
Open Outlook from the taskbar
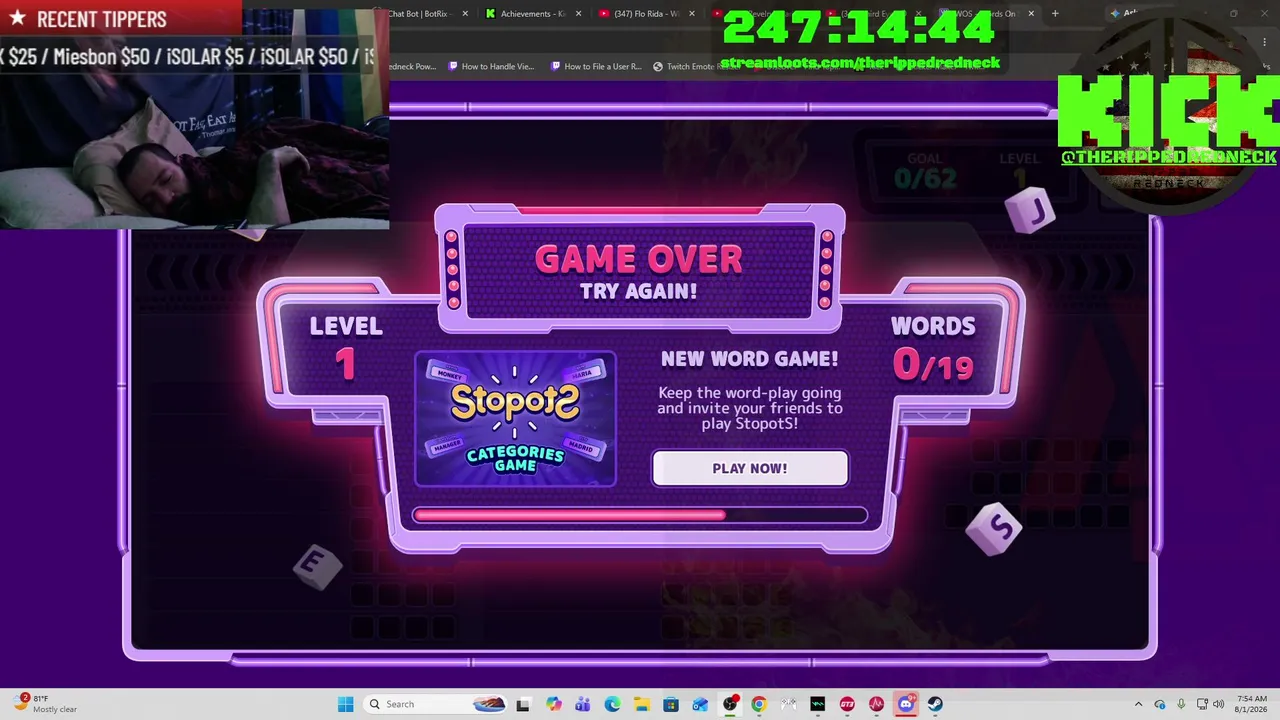pos(700,704)
